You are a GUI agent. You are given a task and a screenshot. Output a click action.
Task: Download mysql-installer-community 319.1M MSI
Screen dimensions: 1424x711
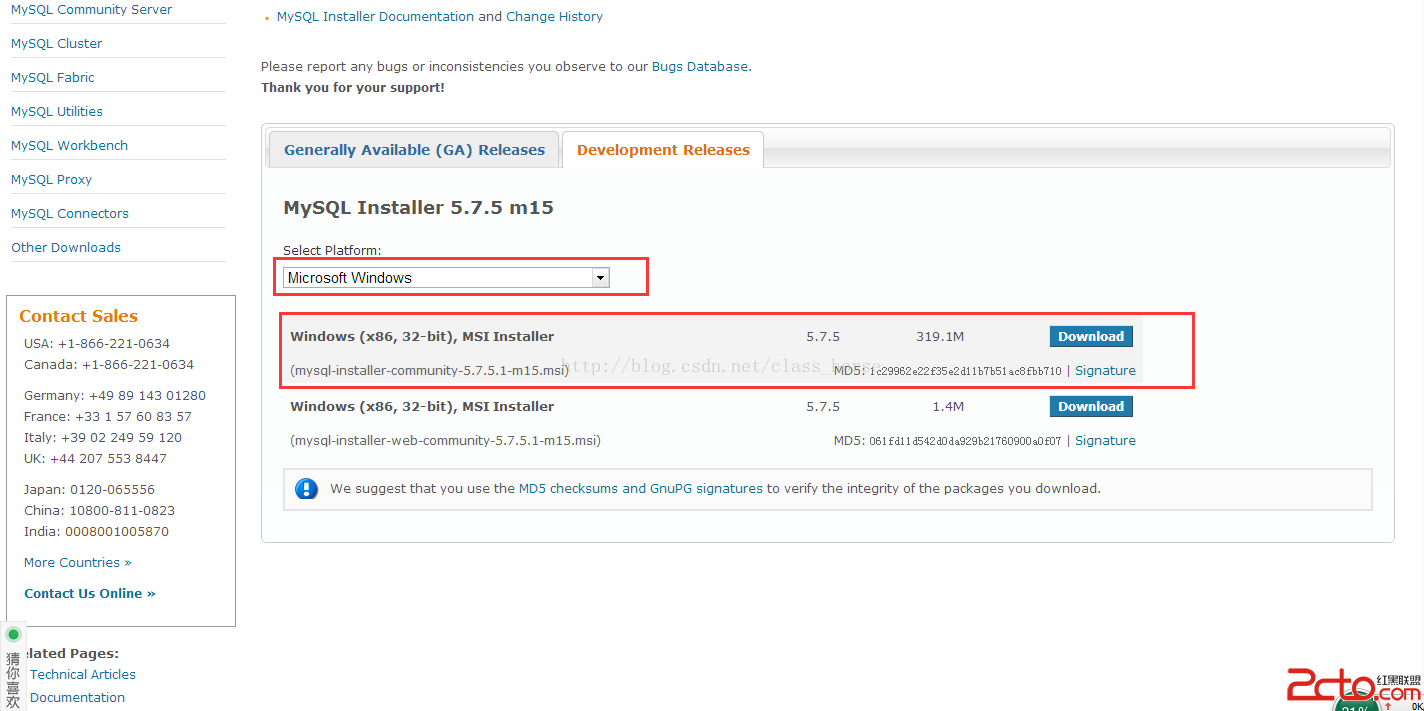coord(1091,336)
